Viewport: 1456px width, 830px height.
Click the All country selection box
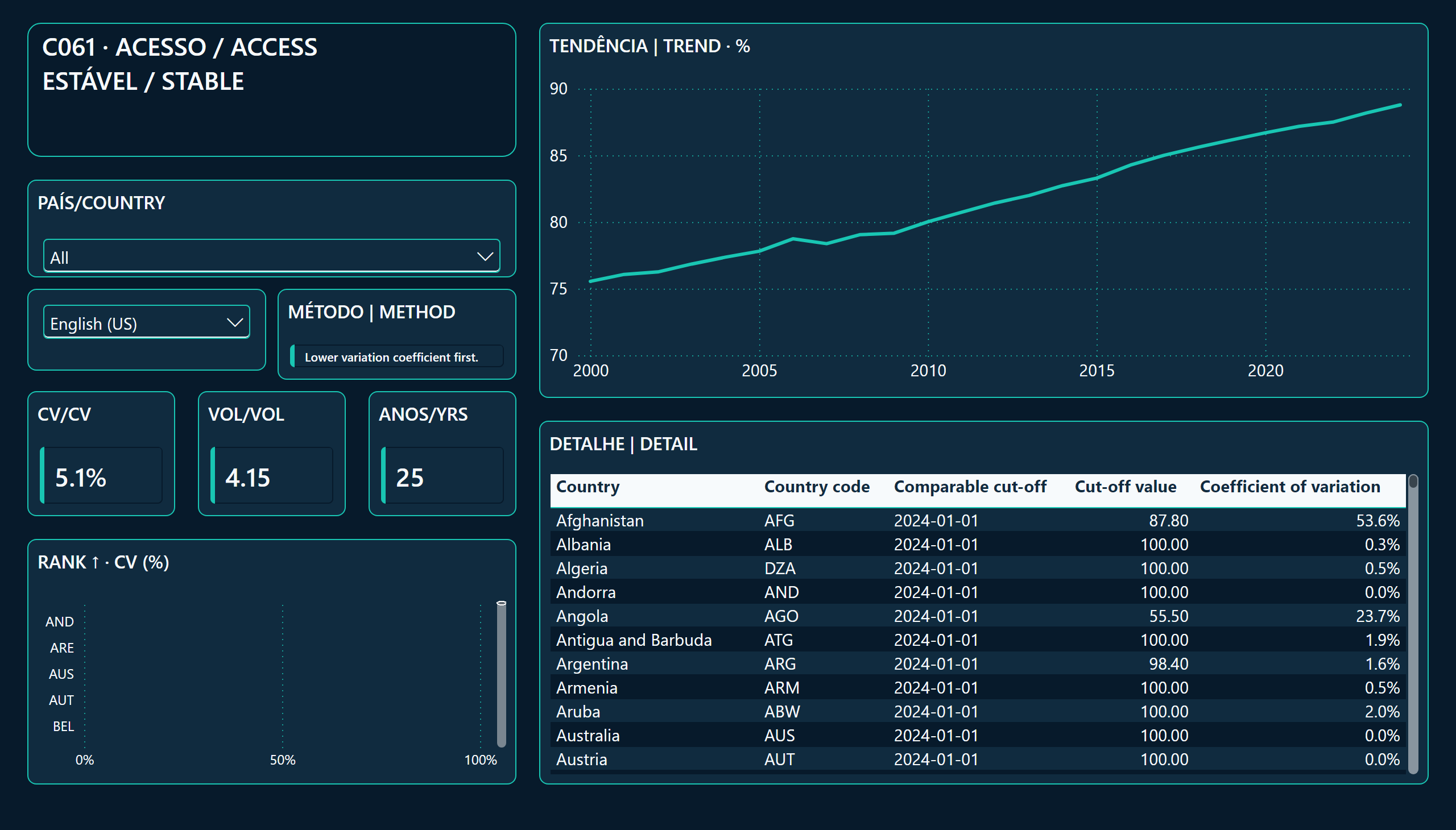(271, 256)
